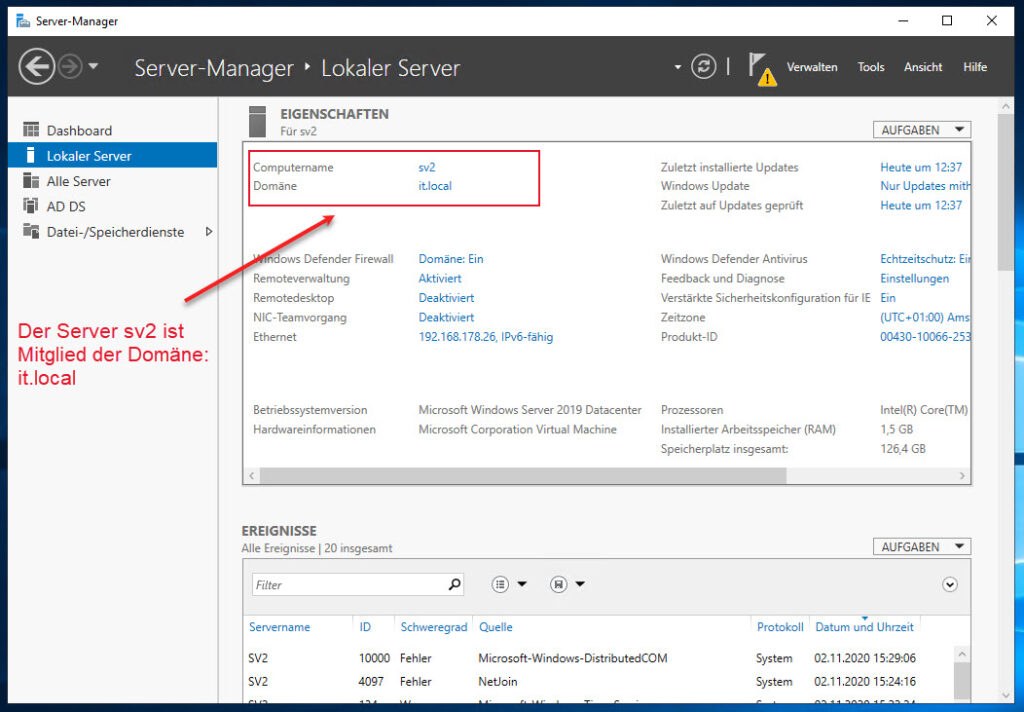This screenshot has width=1024, height=712.
Task: Open Alle Server in the sidebar
Action: [112, 181]
